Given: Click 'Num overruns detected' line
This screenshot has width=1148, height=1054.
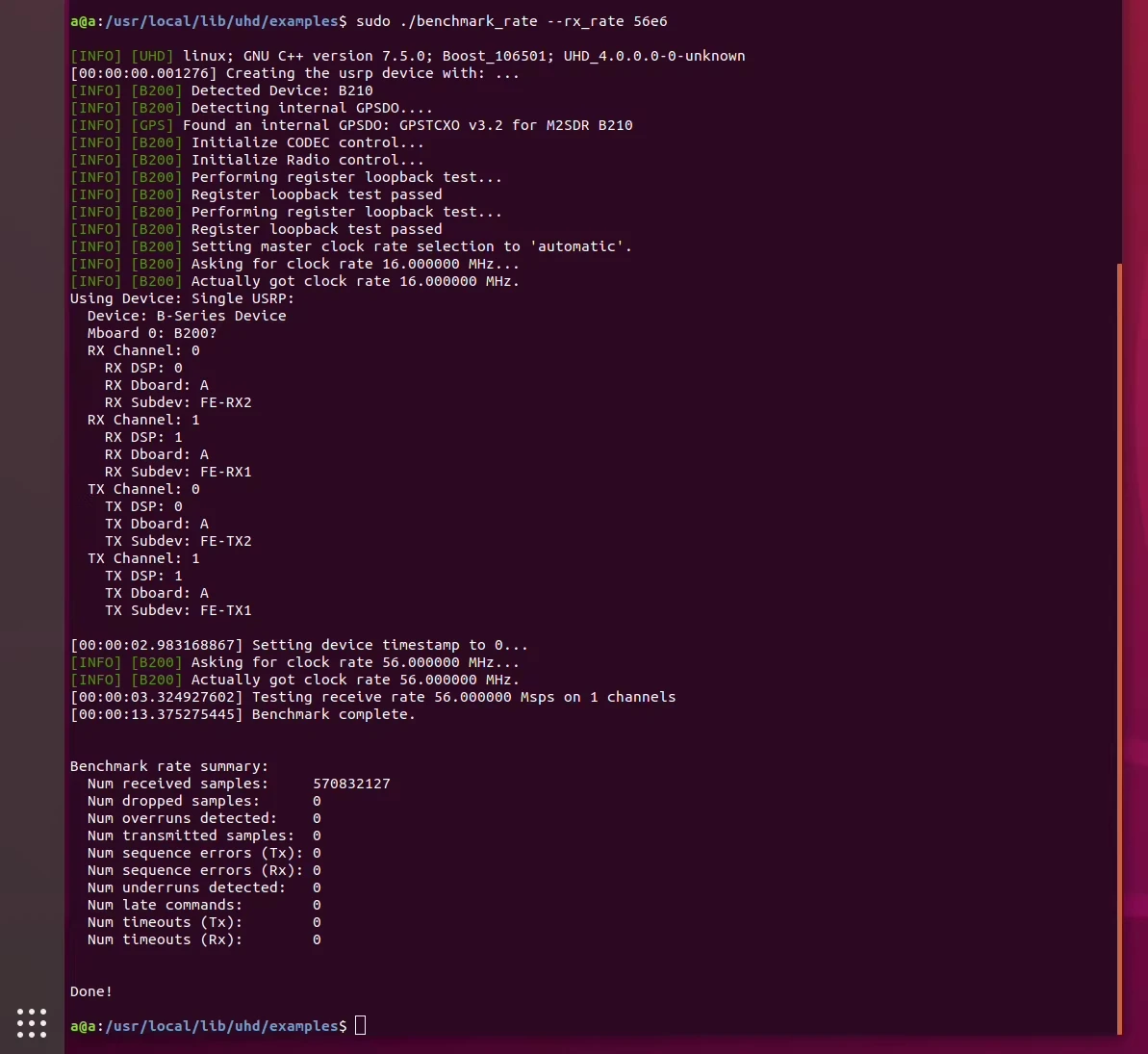Looking at the screenshot, I should 204,818.
